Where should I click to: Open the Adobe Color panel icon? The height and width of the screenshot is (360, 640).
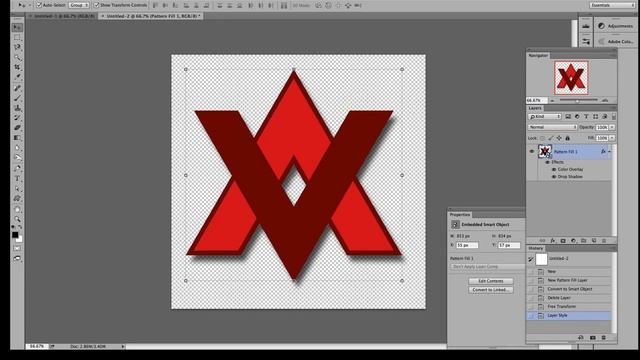[x=601, y=41]
